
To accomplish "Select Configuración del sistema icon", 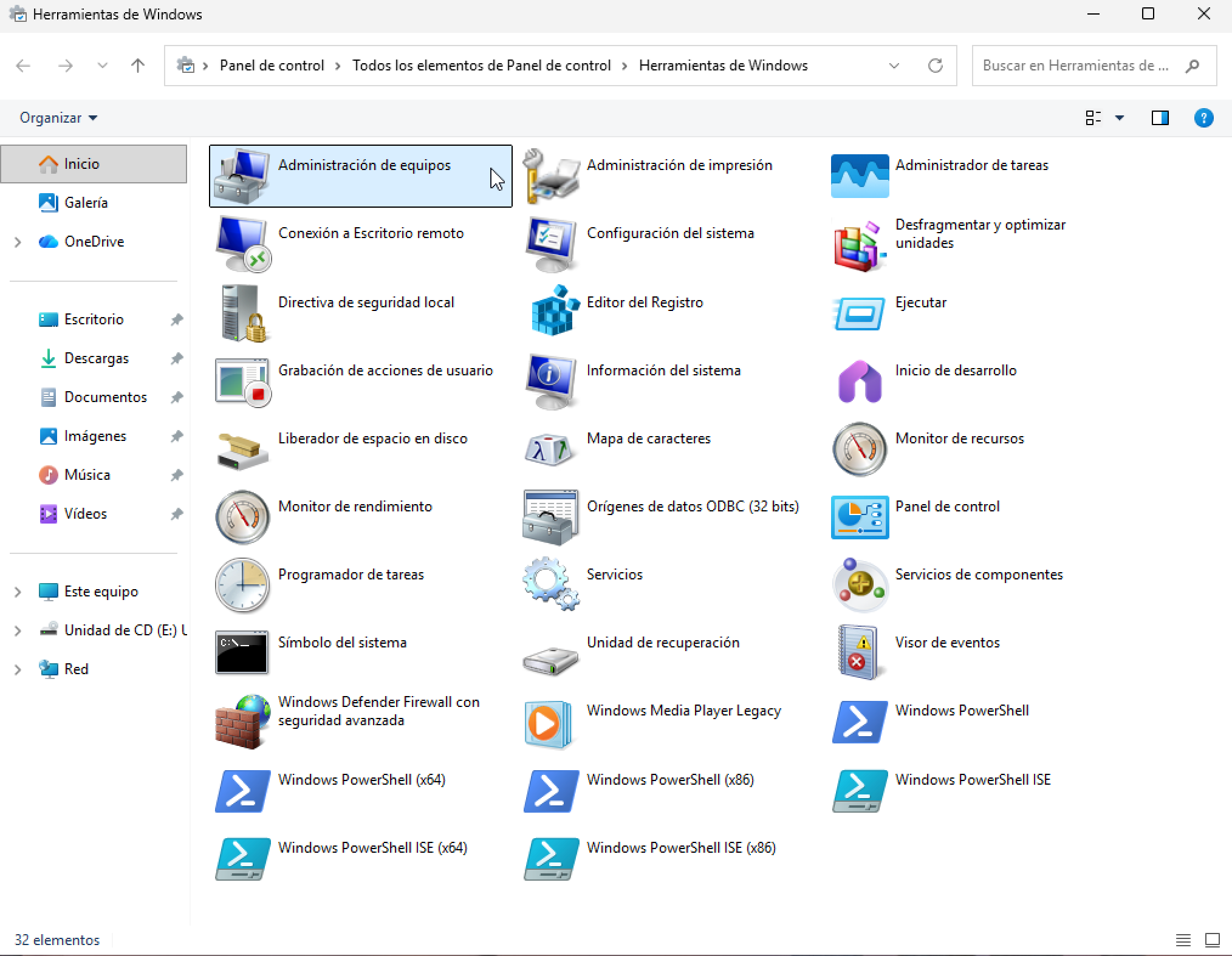I will [x=550, y=244].
